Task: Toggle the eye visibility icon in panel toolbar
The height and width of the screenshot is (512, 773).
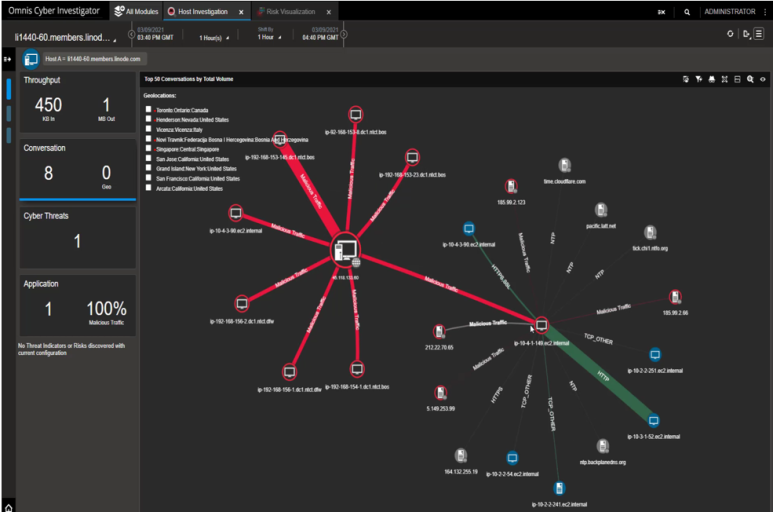Action: [x=763, y=79]
